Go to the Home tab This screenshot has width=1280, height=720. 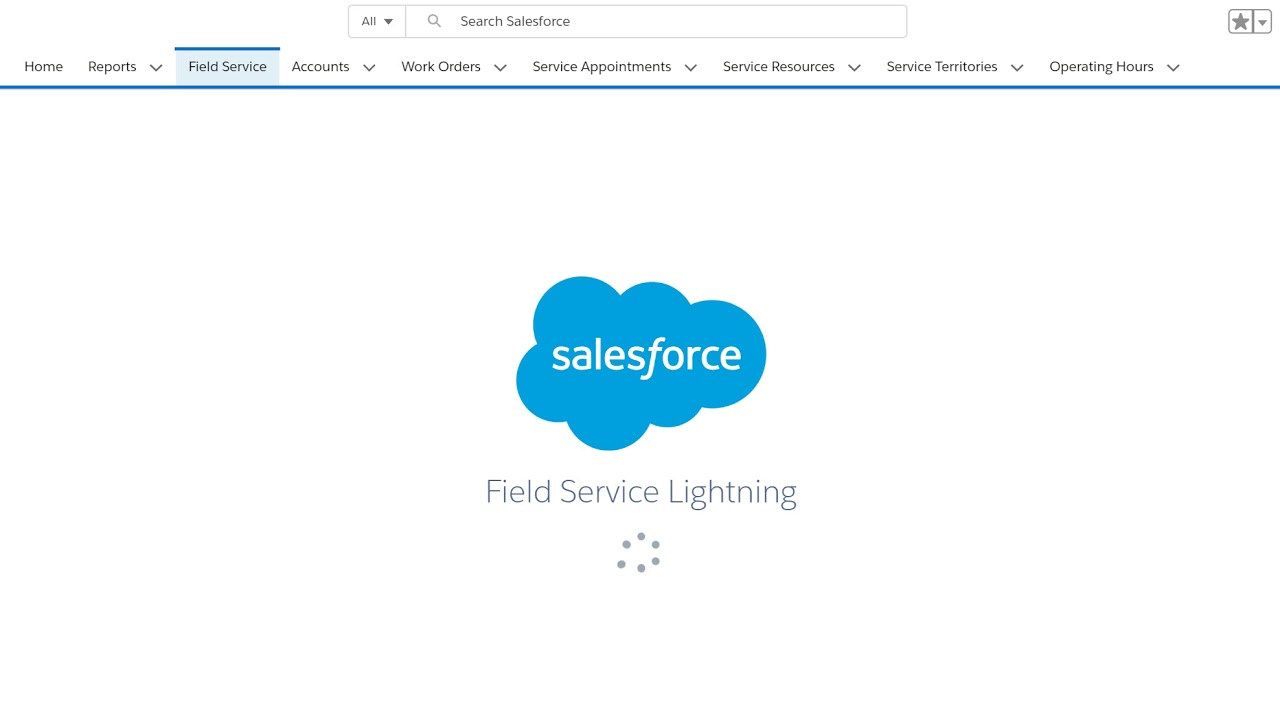tap(44, 67)
